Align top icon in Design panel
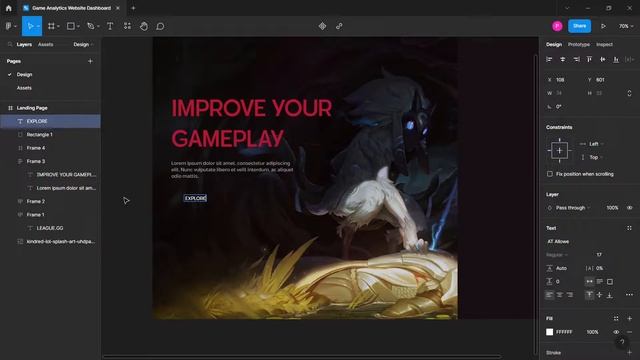640x360 pixels. (x=589, y=60)
